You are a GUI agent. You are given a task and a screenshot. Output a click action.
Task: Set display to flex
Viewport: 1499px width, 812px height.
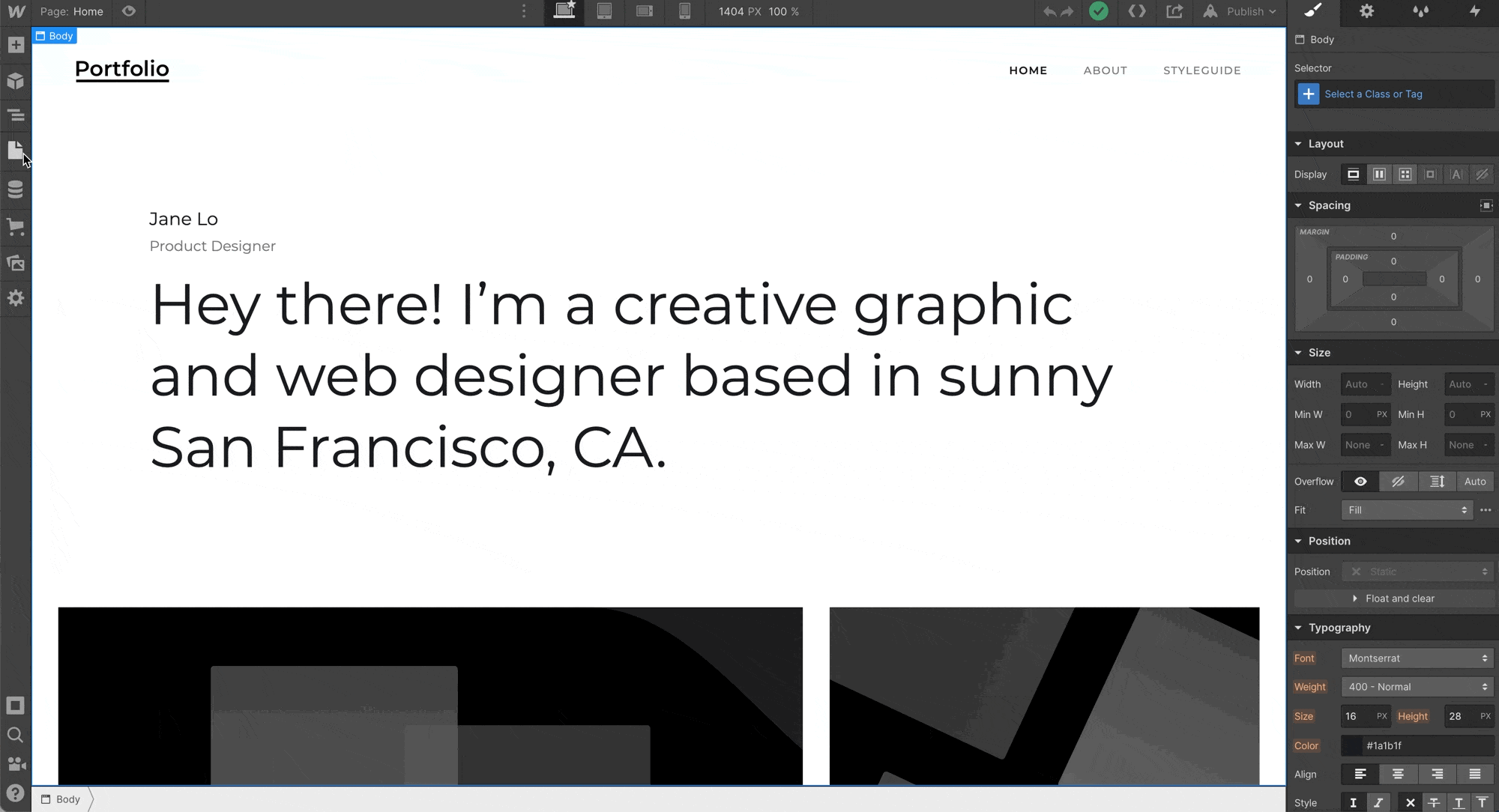point(1379,175)
